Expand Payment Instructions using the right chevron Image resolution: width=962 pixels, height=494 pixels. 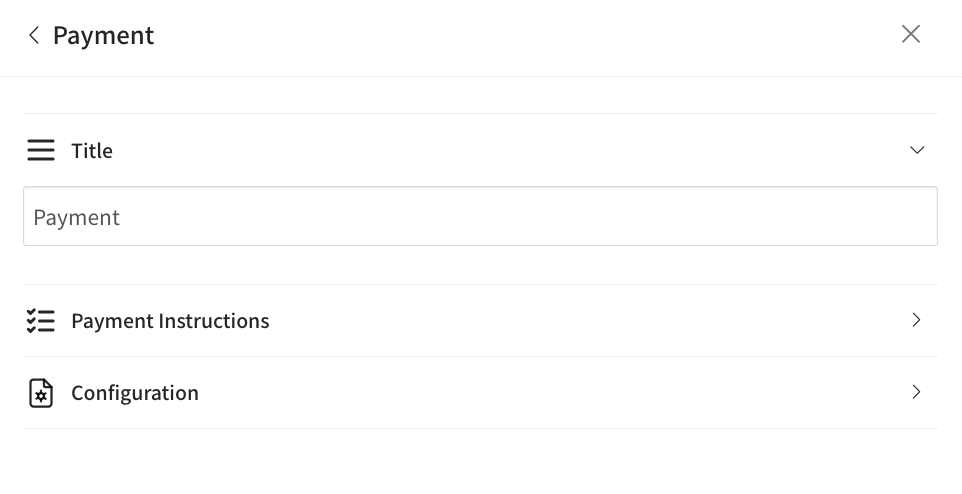916,320
